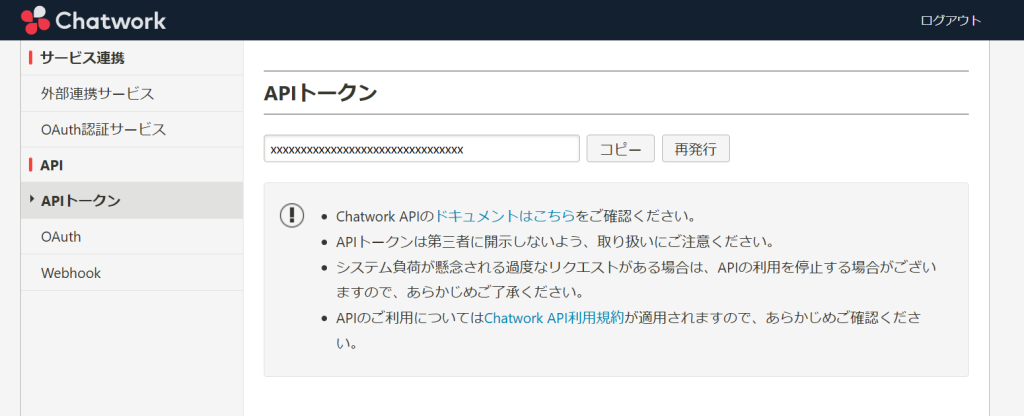Open OAuth認証サービス in the sidebar
The image size is (1024, 416).
(103, 129)
